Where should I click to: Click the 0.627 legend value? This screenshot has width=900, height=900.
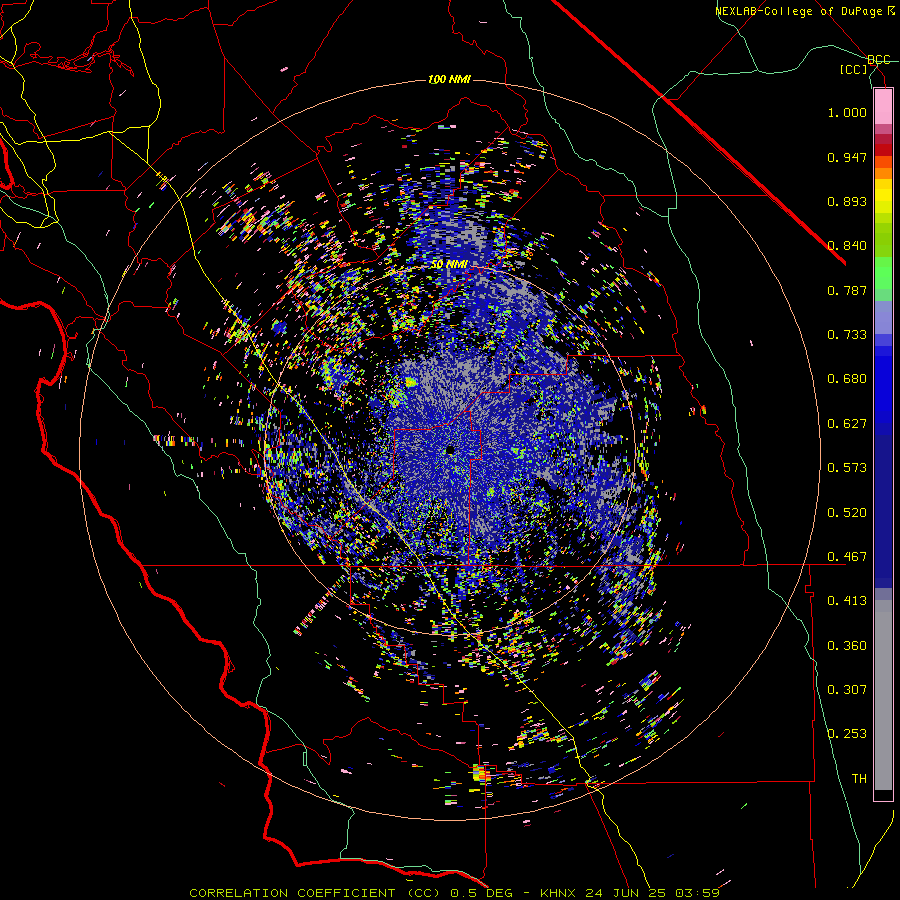coord(847,424)
